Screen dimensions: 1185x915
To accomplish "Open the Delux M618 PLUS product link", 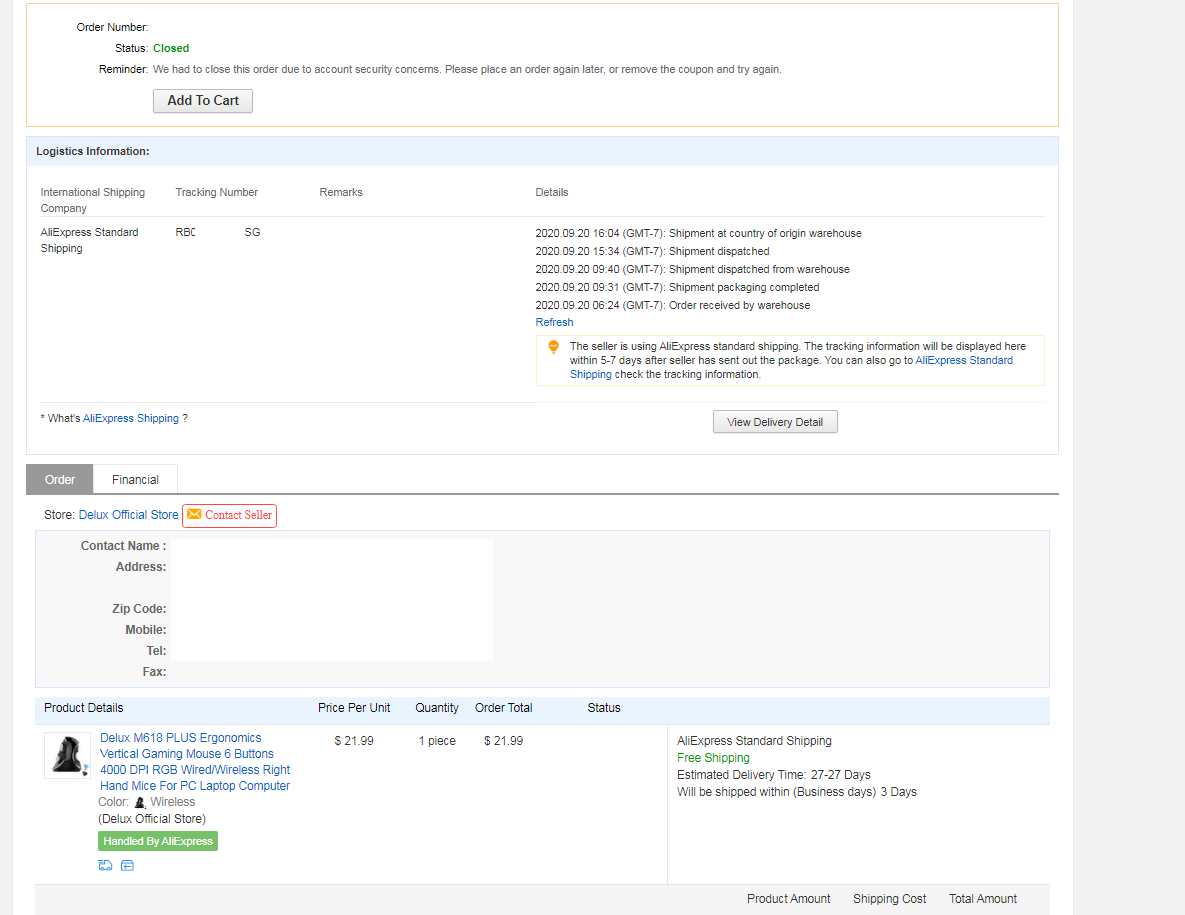I will (x=195, y=762).
